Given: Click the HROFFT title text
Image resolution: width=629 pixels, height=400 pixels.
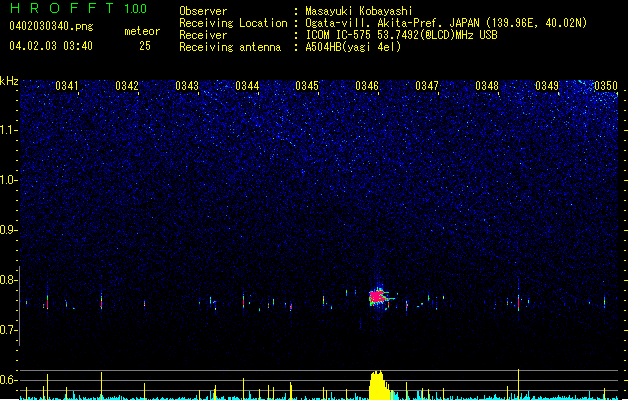Looking at the screenshot, I should pos(62,8).
